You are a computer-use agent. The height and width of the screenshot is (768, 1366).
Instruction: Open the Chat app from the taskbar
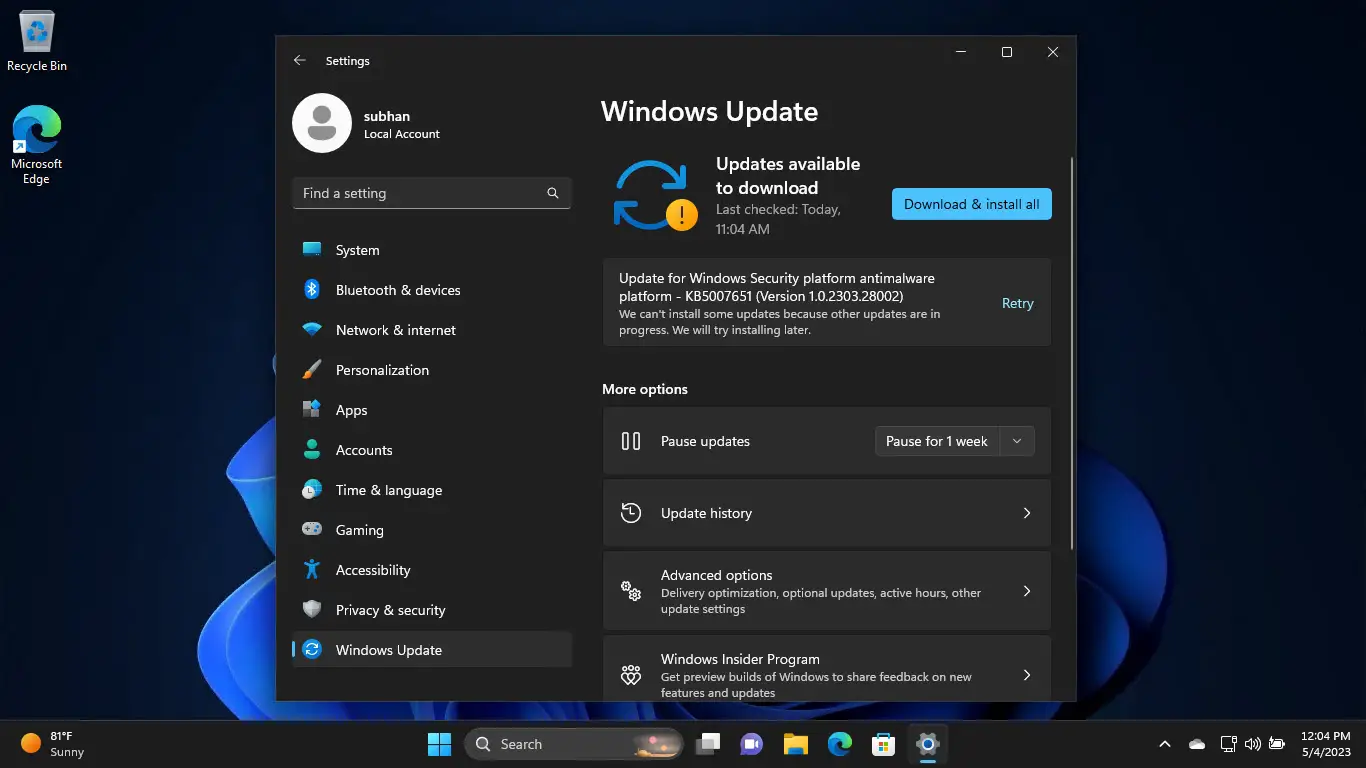click(x=752, y=744)
